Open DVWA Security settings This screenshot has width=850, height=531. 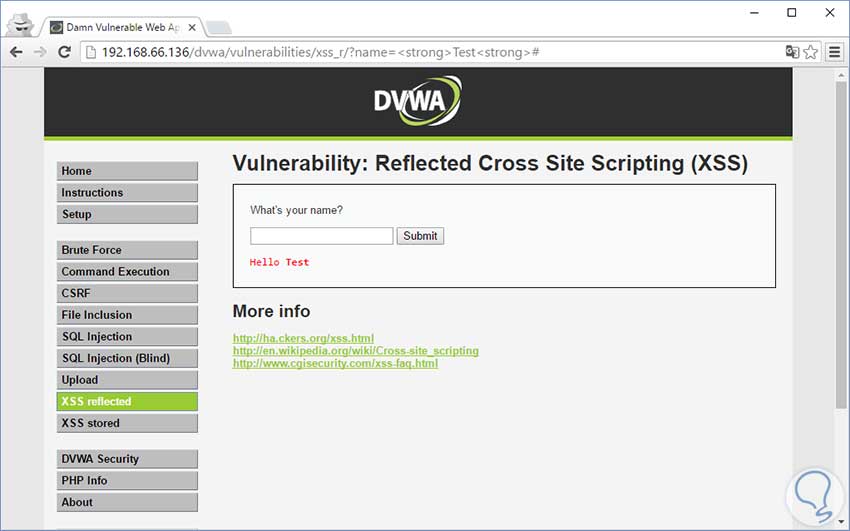(127, 459)
